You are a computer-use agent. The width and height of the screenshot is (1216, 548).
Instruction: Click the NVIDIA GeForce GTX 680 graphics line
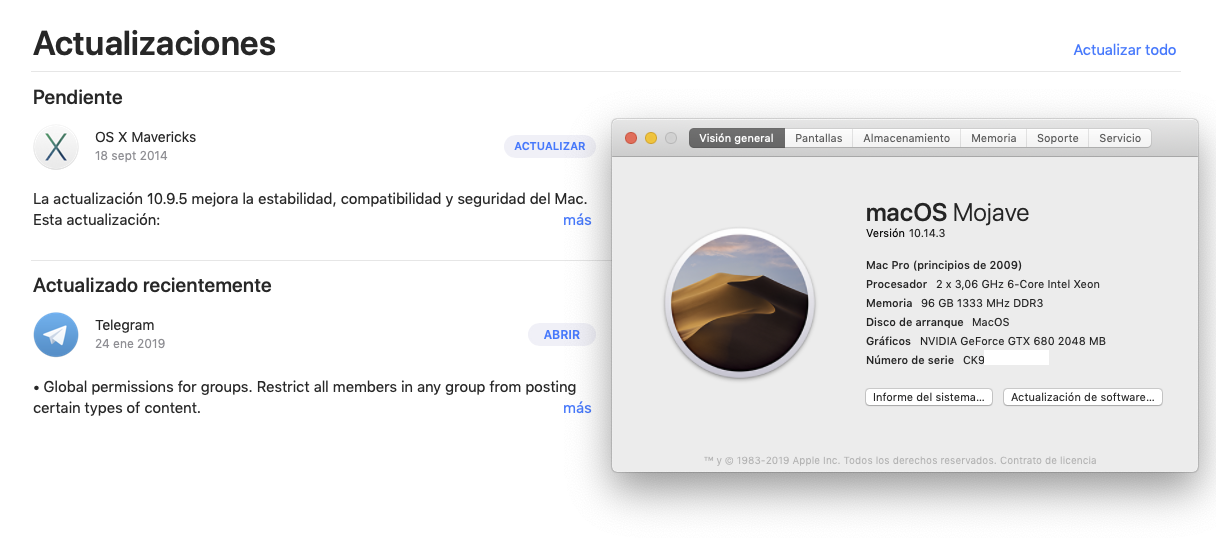click(986, 341)
